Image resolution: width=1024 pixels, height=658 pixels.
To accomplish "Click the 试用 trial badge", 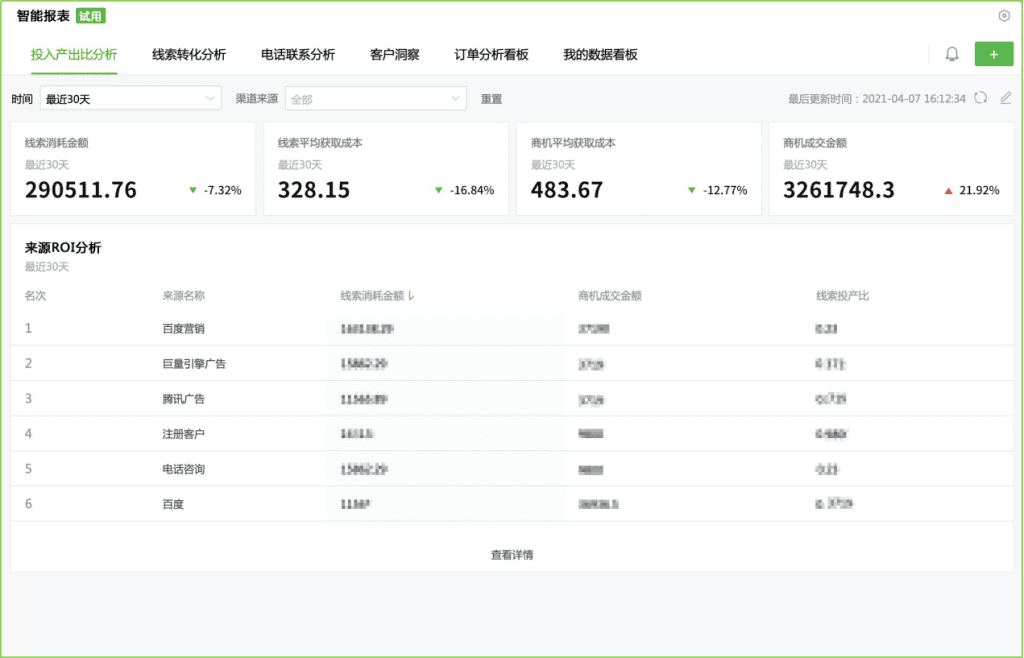I will coord(91,16).
